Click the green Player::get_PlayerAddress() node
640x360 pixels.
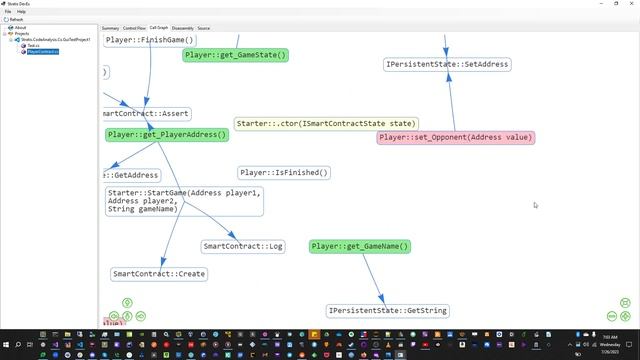167,135
